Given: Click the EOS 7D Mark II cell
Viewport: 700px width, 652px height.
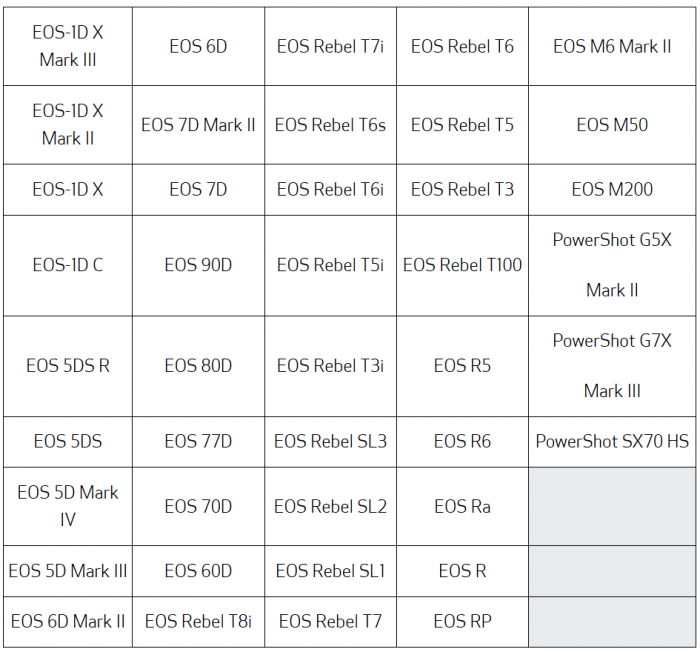Looking at the screenshot, I should pyautogui.click(x=198, y=125).
